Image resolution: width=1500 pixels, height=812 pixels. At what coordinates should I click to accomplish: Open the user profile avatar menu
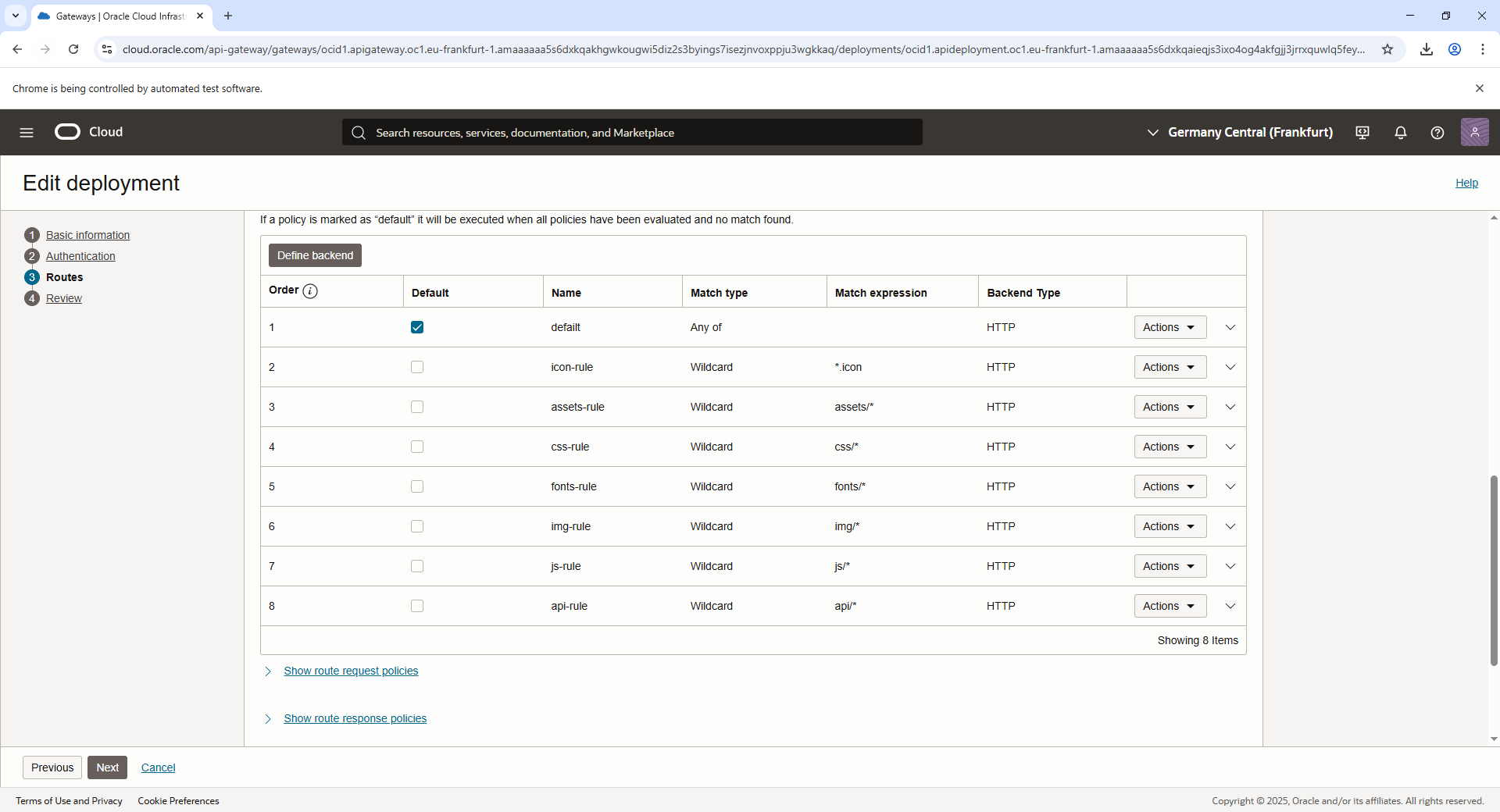click(1474, 133)
